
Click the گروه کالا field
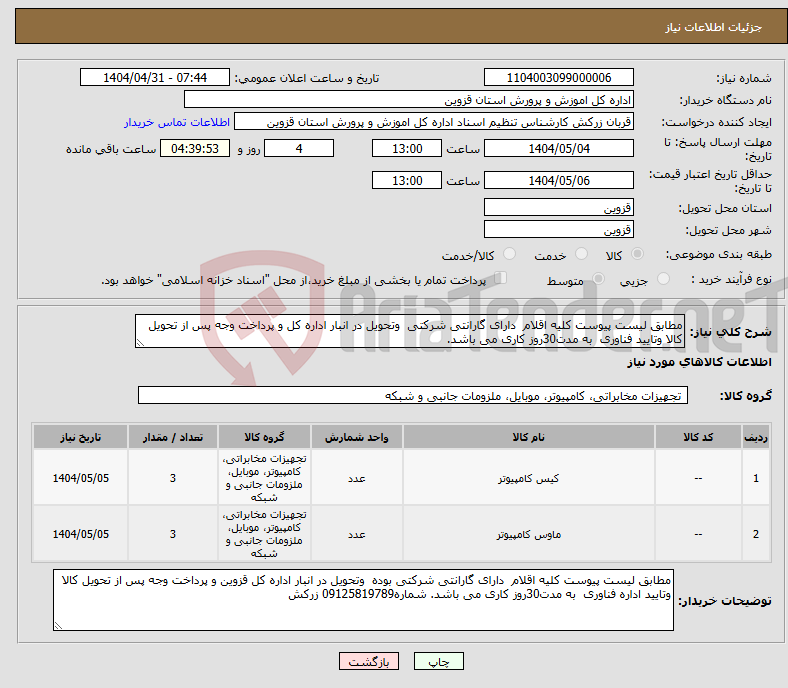coord(413,395)
